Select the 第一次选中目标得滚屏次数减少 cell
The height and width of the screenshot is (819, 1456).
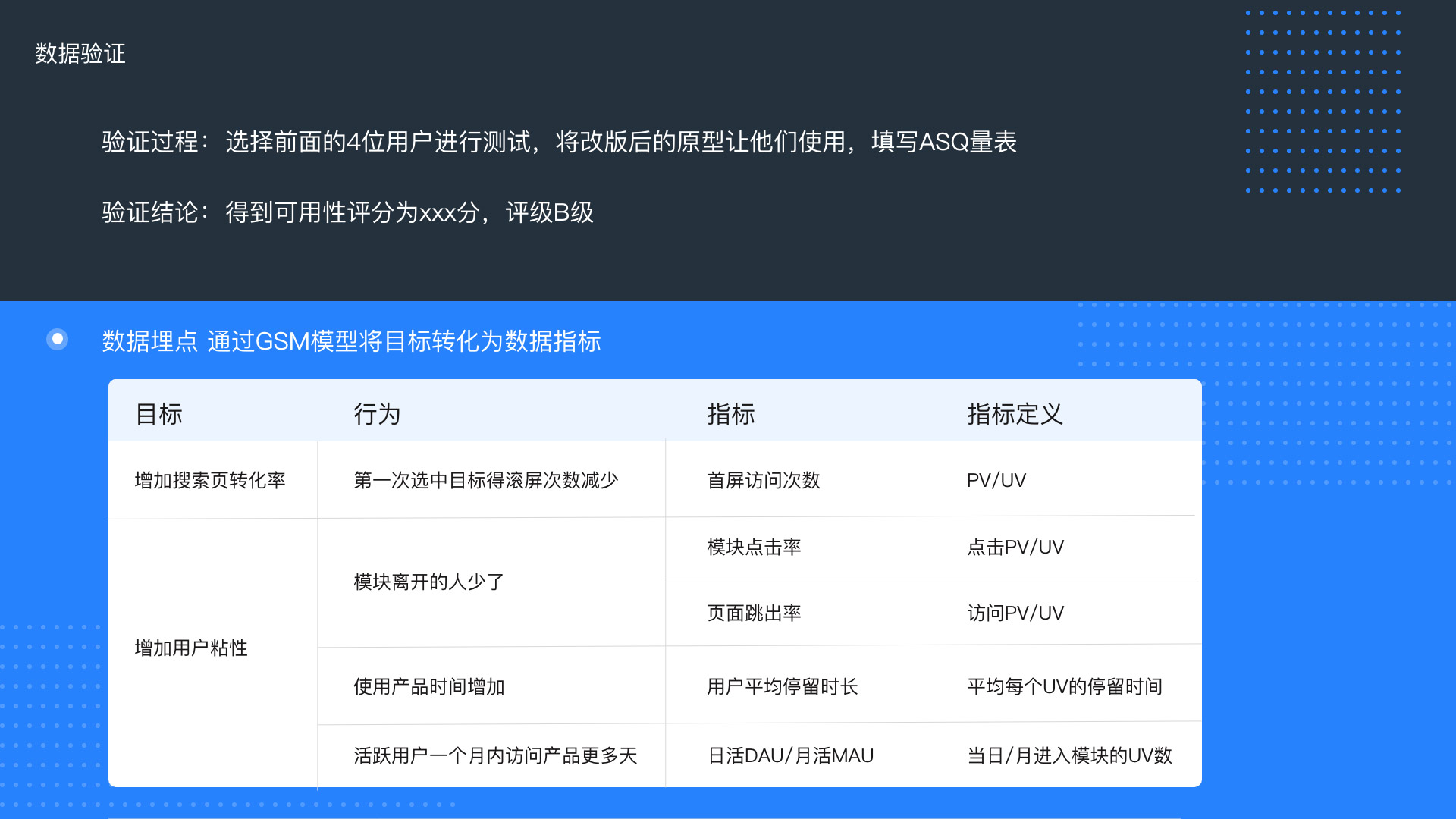coord(486,480)
